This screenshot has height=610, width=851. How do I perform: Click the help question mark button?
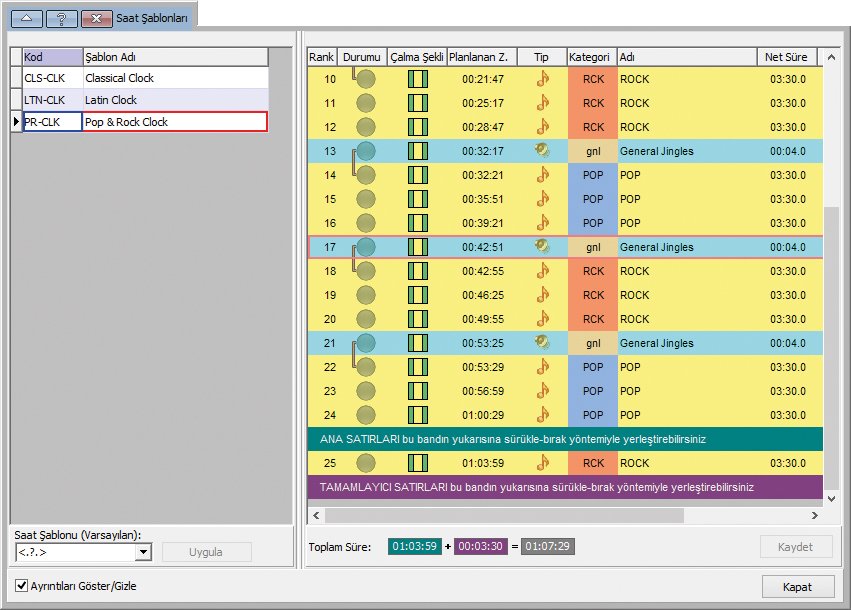tap(61, 18)
